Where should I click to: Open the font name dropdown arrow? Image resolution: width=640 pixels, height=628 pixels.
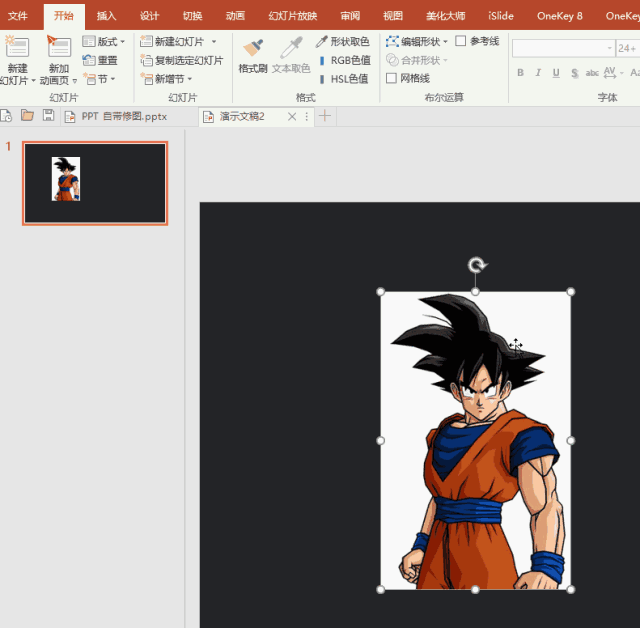609,48
